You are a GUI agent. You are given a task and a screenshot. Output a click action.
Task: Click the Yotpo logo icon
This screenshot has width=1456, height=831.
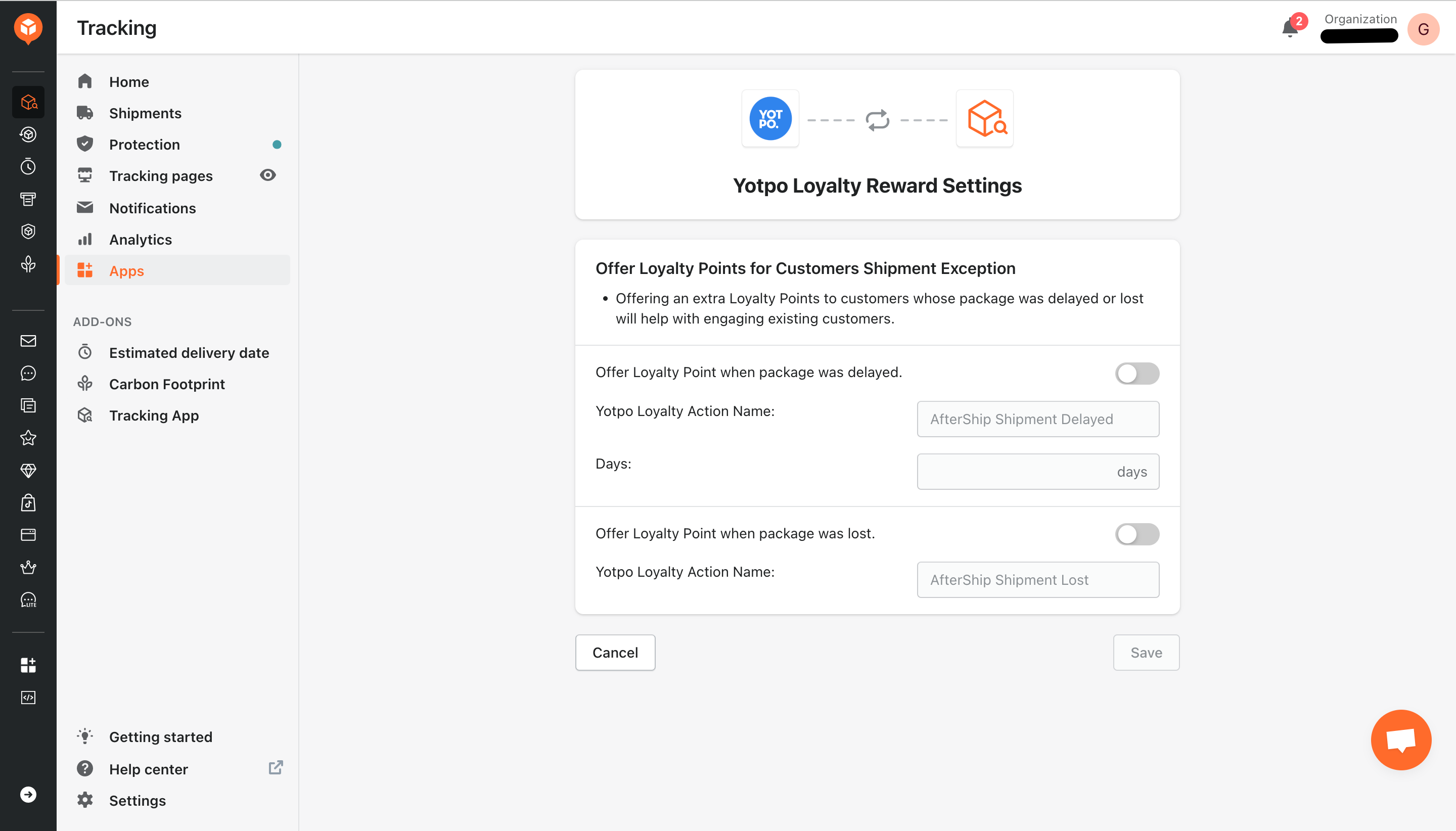pos(770,119)
